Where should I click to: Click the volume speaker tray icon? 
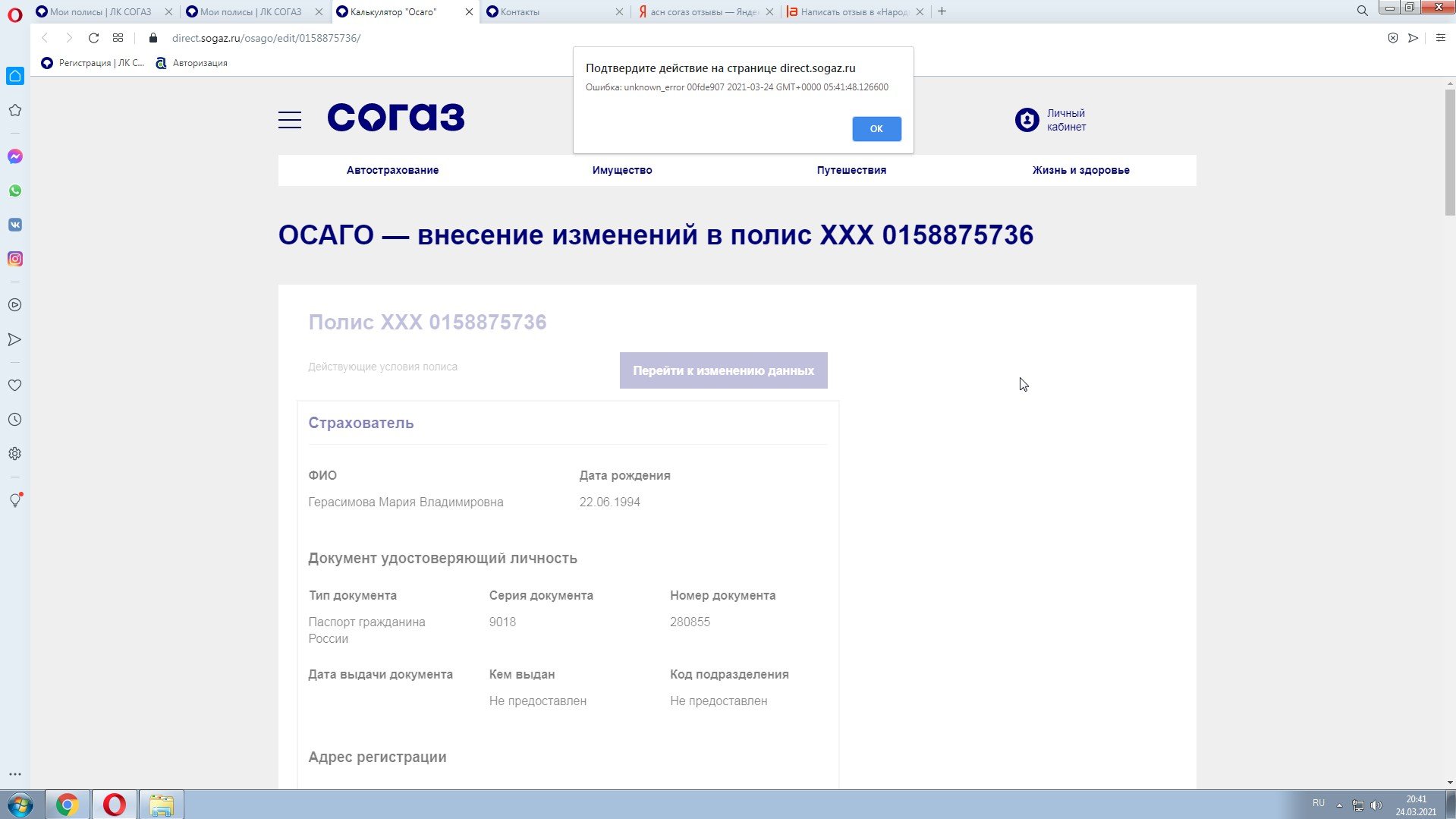1376,805
